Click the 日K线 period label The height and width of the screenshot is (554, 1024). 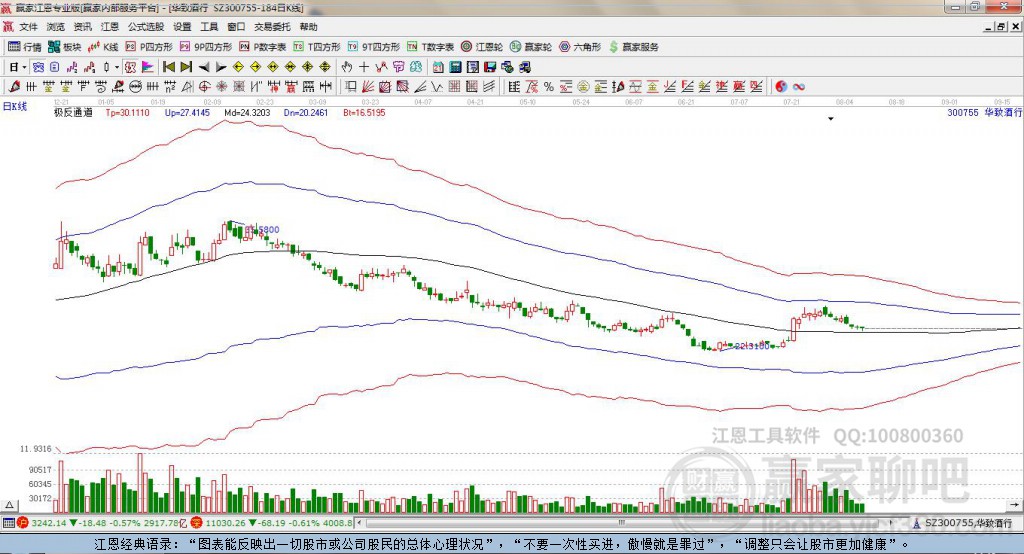pyautogui.click(x=14, y=106)
